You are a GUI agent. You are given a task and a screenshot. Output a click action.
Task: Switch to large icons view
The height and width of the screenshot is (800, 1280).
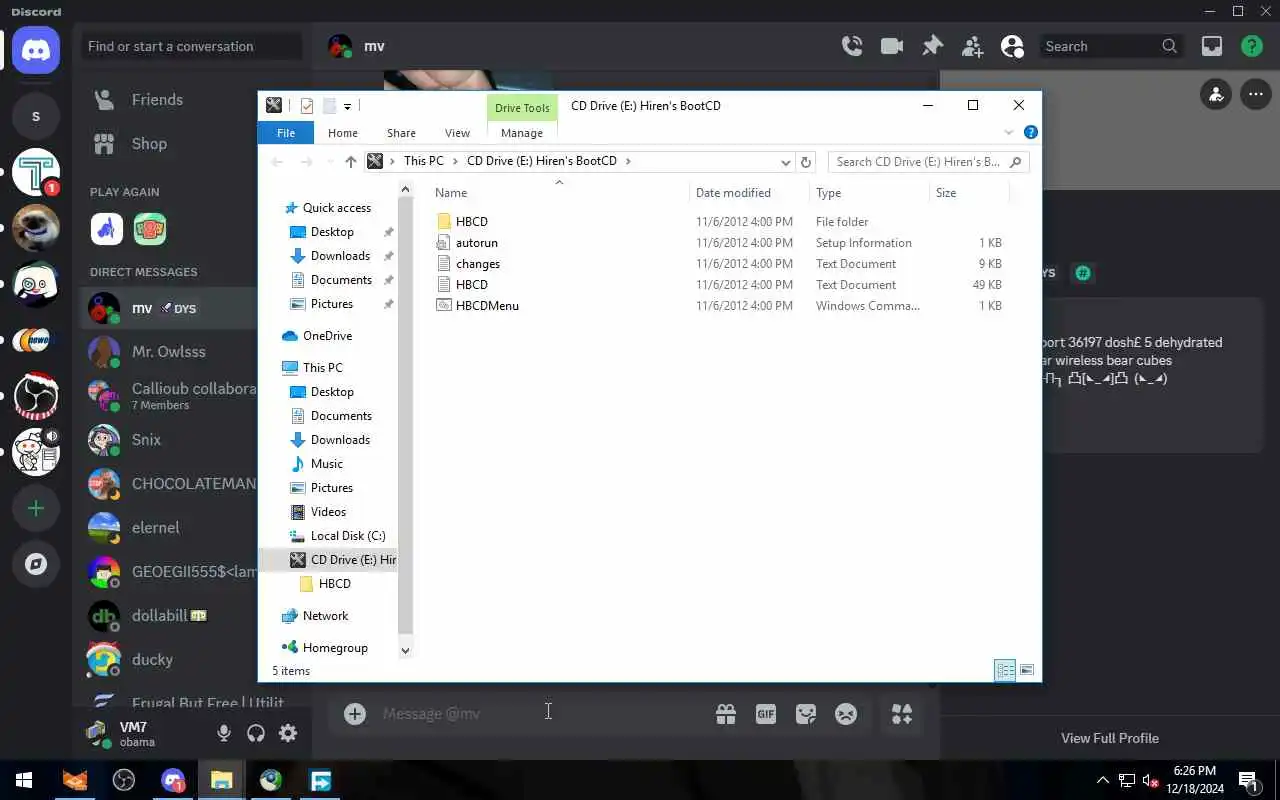tap(1026, 670)
